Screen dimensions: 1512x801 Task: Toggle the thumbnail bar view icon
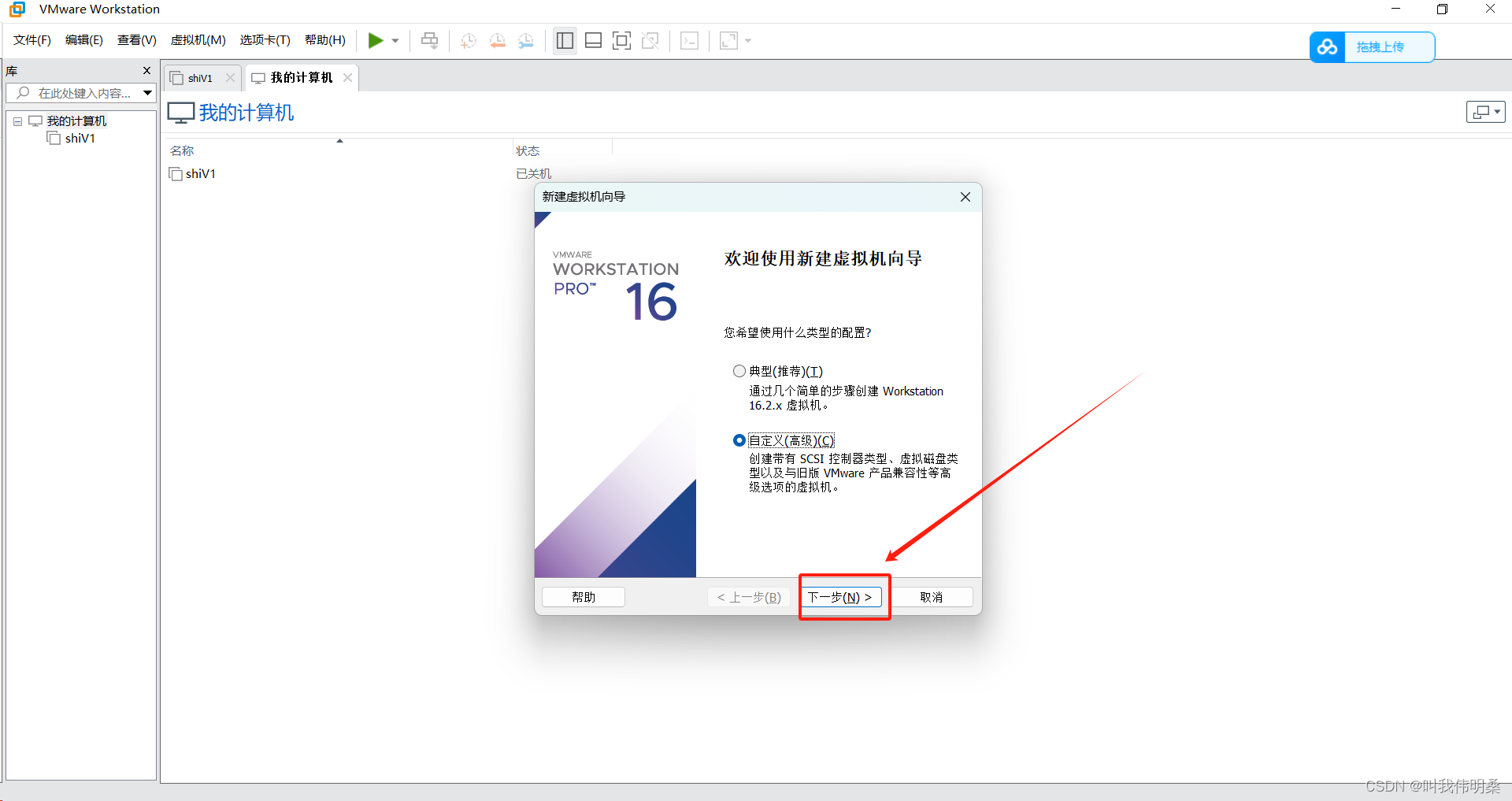tap(594, 40)
